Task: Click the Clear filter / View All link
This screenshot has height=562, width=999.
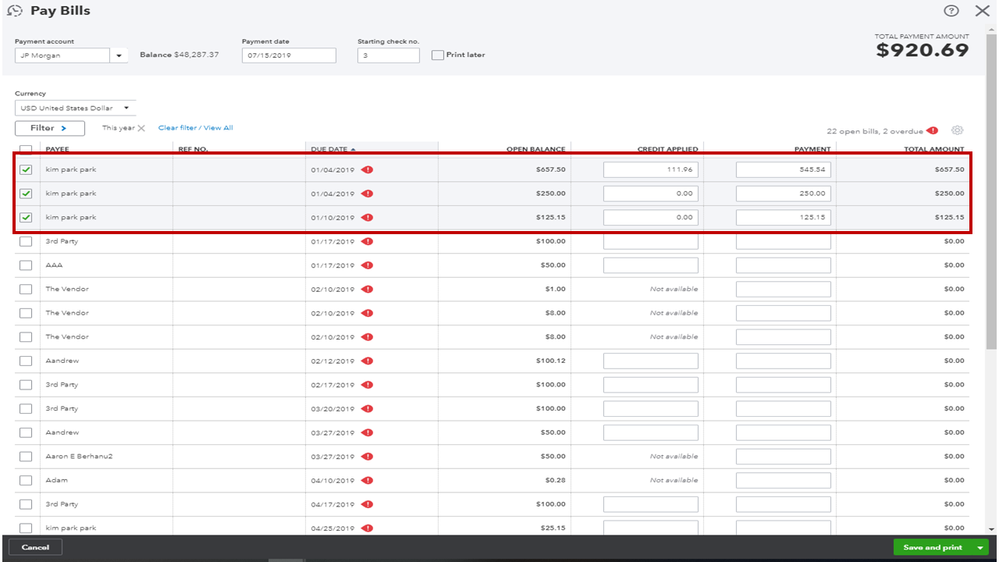Action: (195, 128)
